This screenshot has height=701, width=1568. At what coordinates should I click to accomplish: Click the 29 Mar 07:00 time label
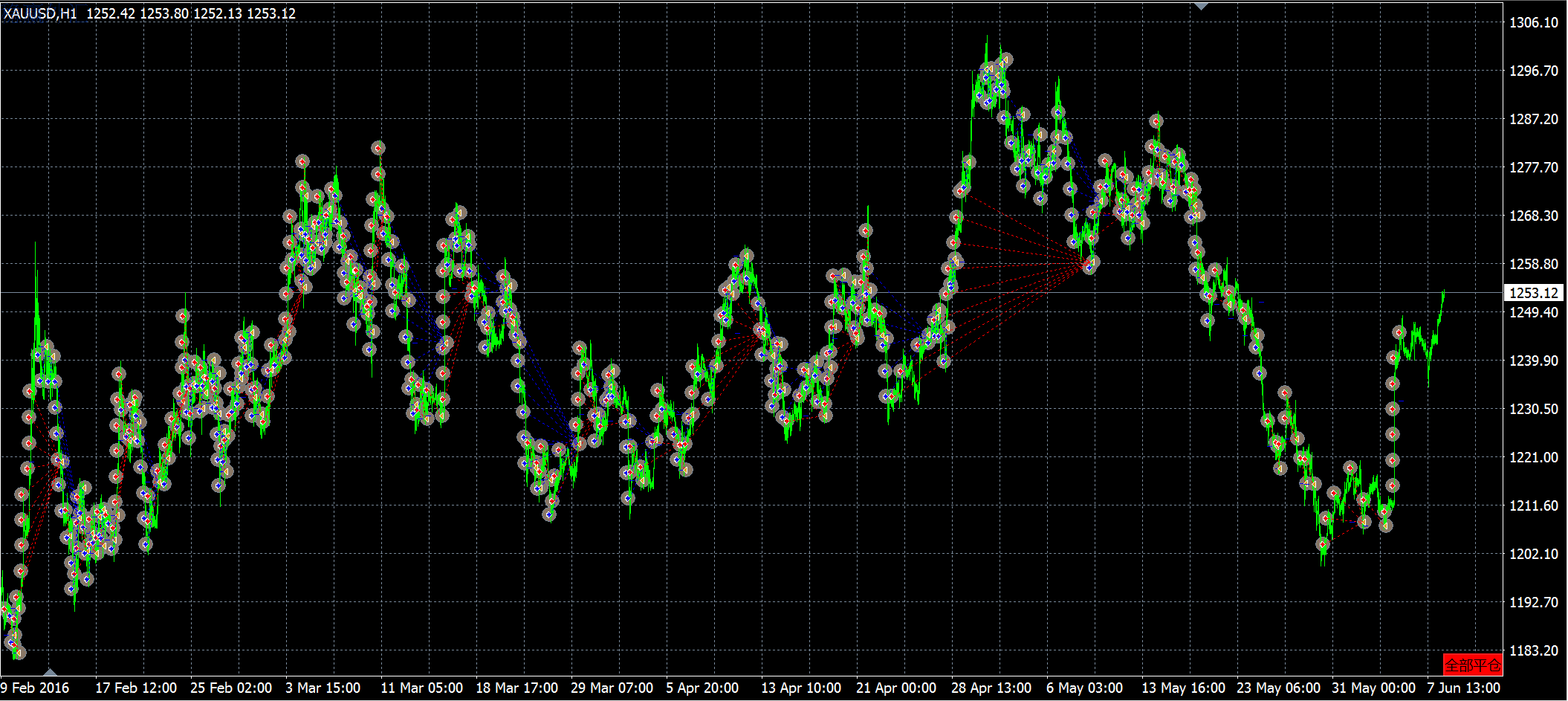(x=612, y=688)
